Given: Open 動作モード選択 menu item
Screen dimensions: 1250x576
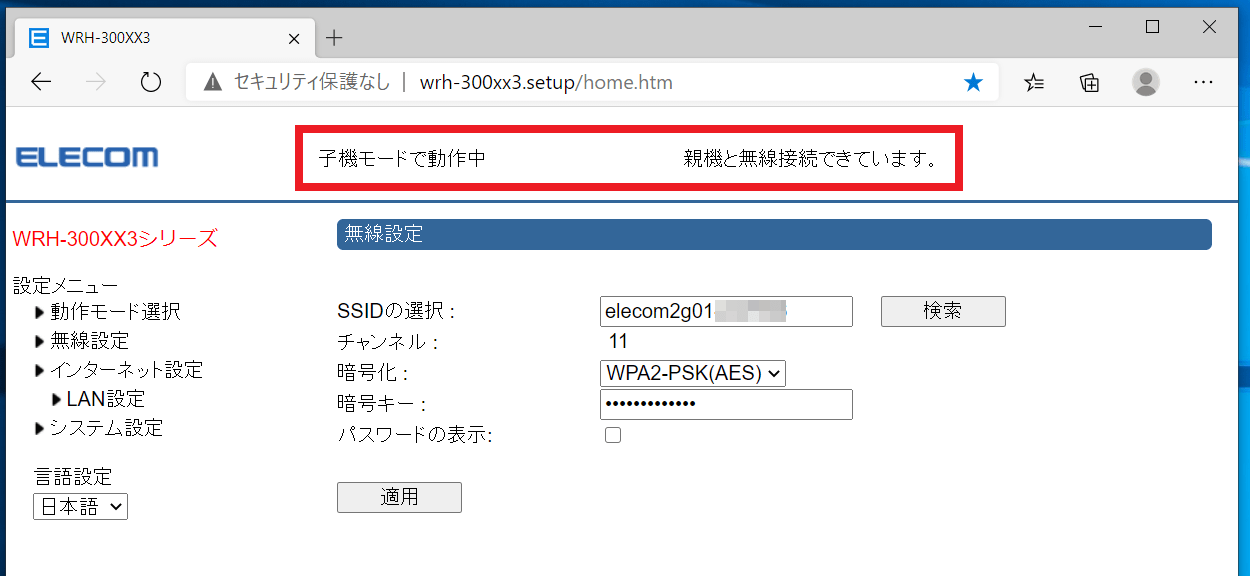Looking at the screenshot, I should [x=115, y=312].
